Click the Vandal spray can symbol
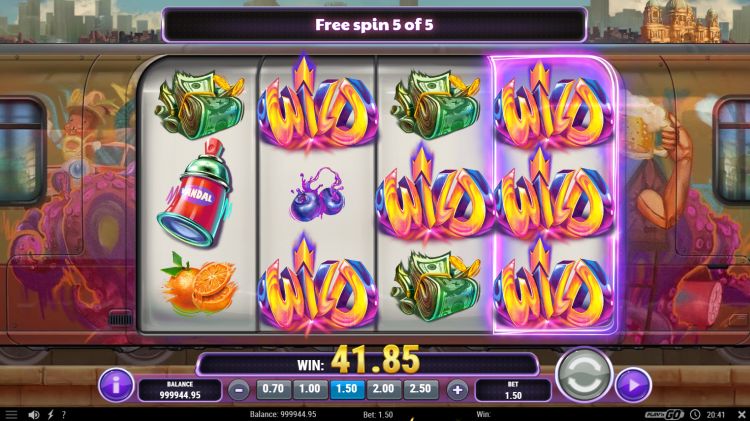This screenshot has height=421, width=750. click(x=197, y=194)
